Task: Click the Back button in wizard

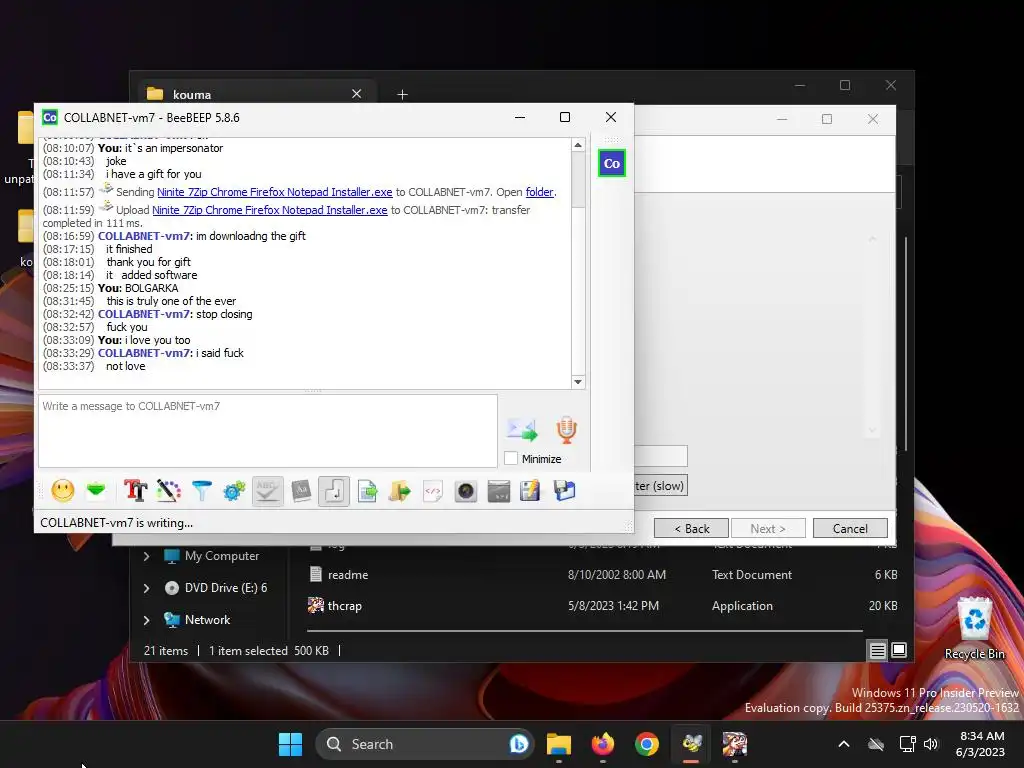Action: 692,528
